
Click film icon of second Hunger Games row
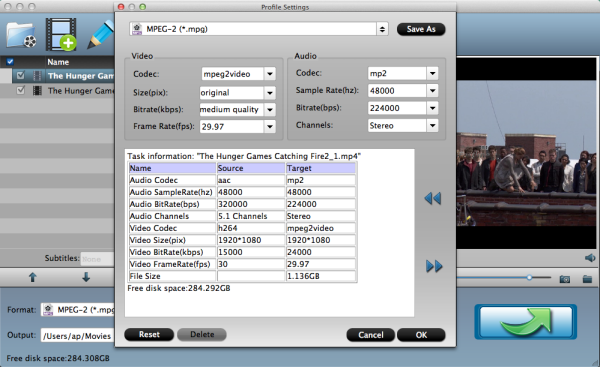tap(37, 91)
